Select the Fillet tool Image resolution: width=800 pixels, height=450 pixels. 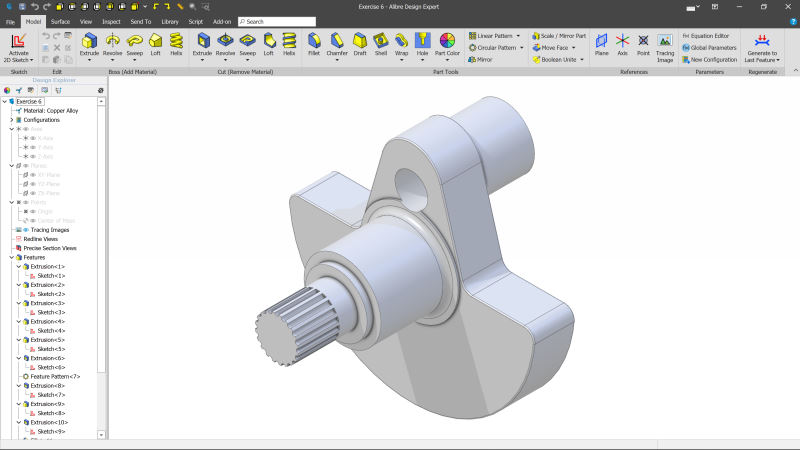[x=314, y=45]
